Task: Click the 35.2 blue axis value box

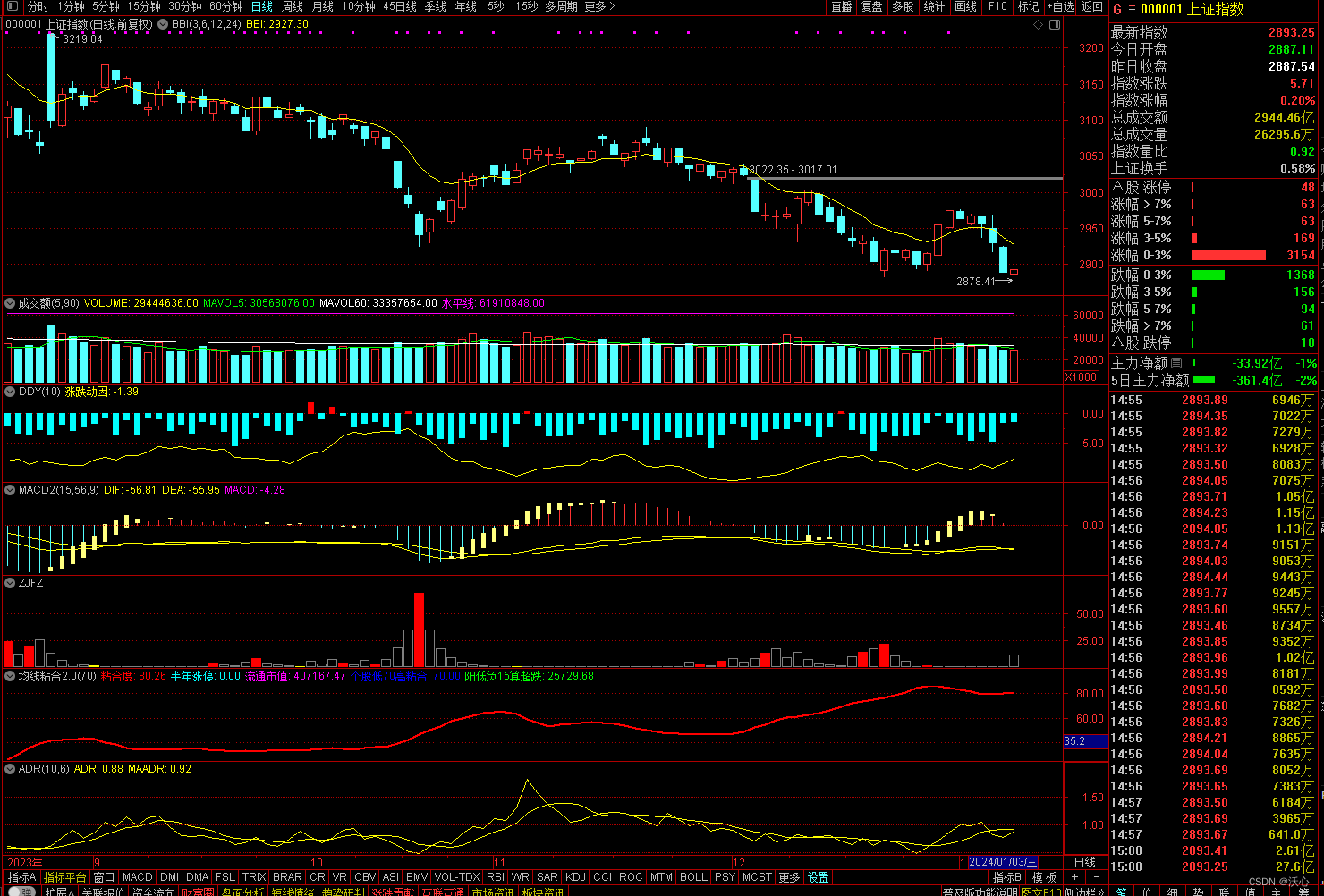Action: click(1086, 741)
